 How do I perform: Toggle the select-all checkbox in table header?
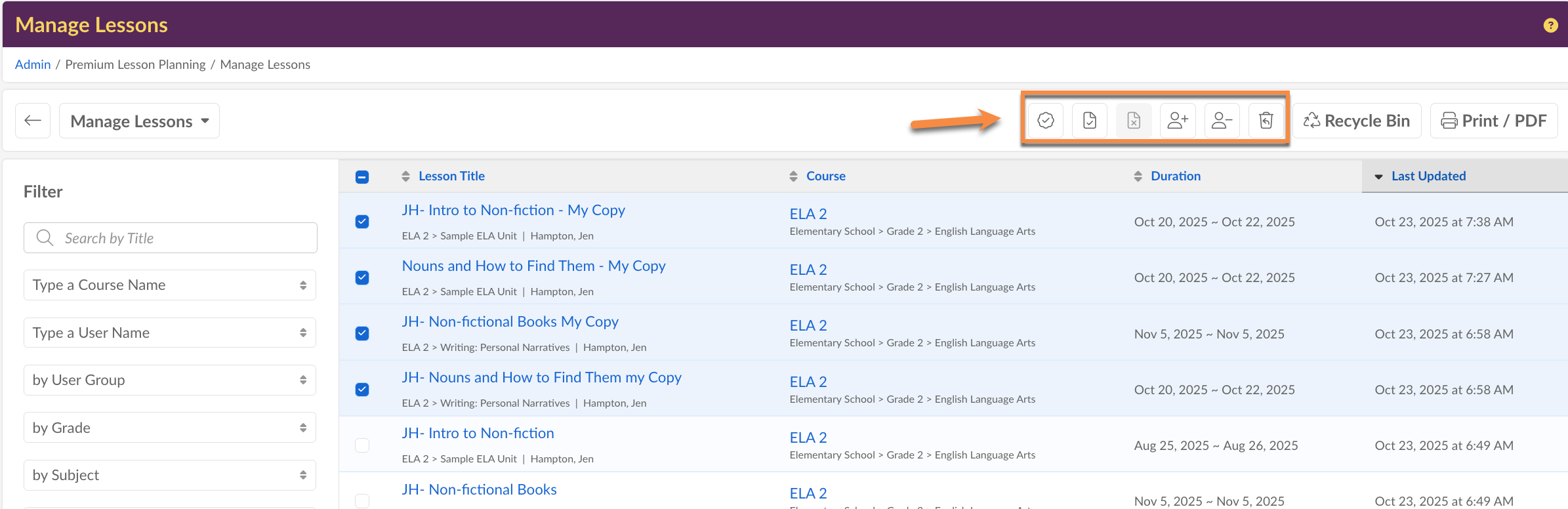tap(362, 176)
